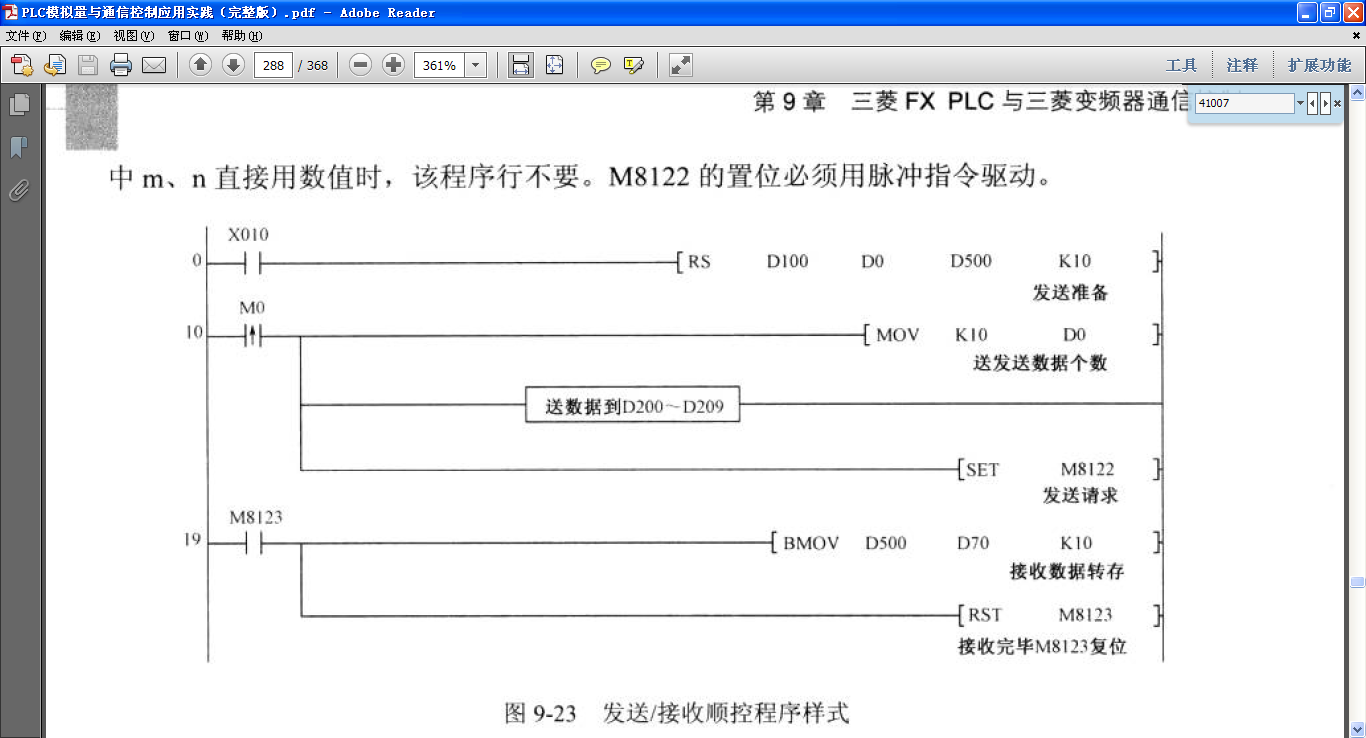Image resolution: width=1366 pixels, height=738 pixels.
Task: Open the 工具 pane
Action: [1181, 66]
